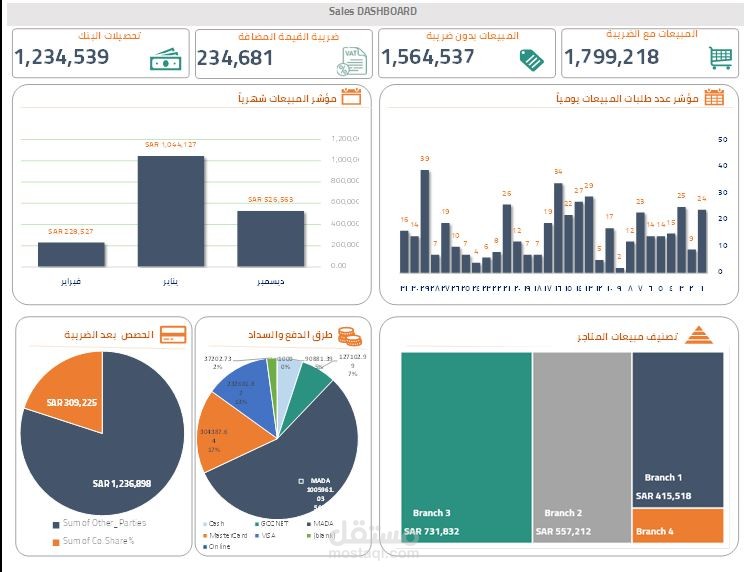Select the Sum of Other_Parties legend swatch

click(x=56, y=524)
